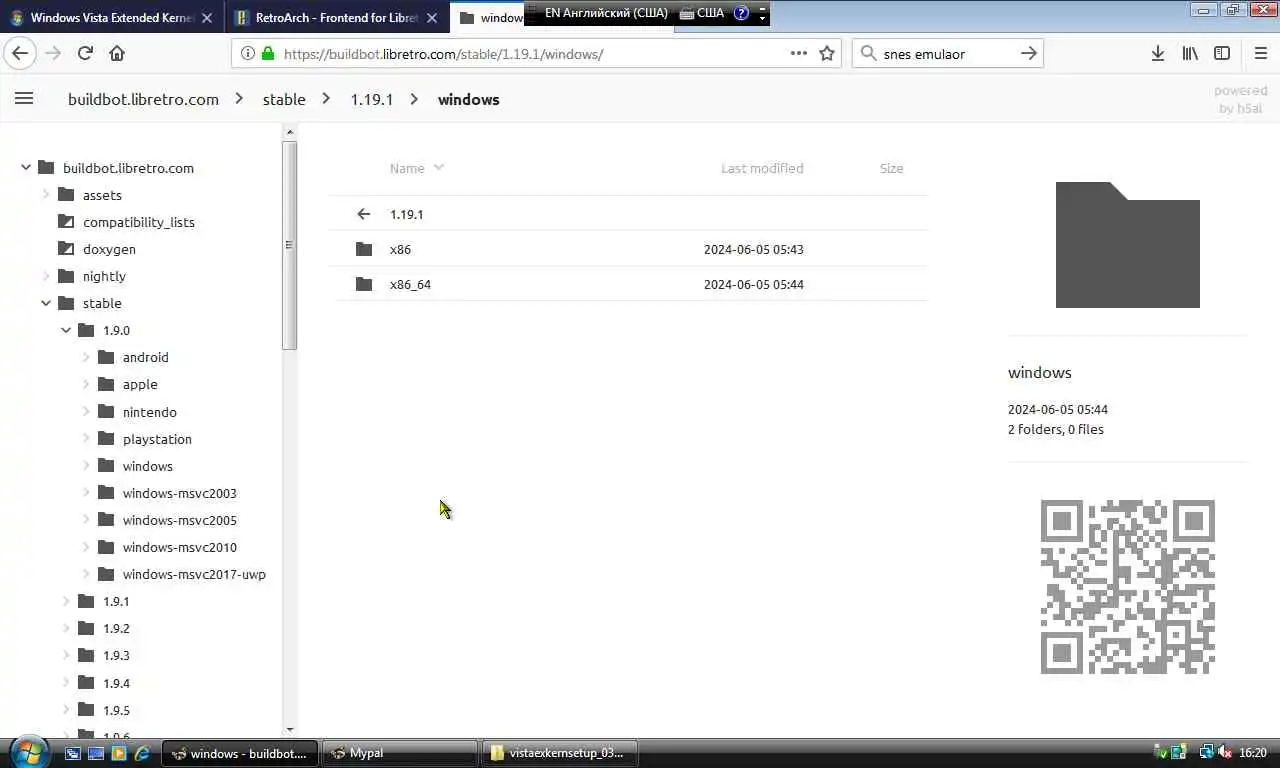
Task: Click the search go arrow next to snes emulaor
Action: (x=1029, y=53)
